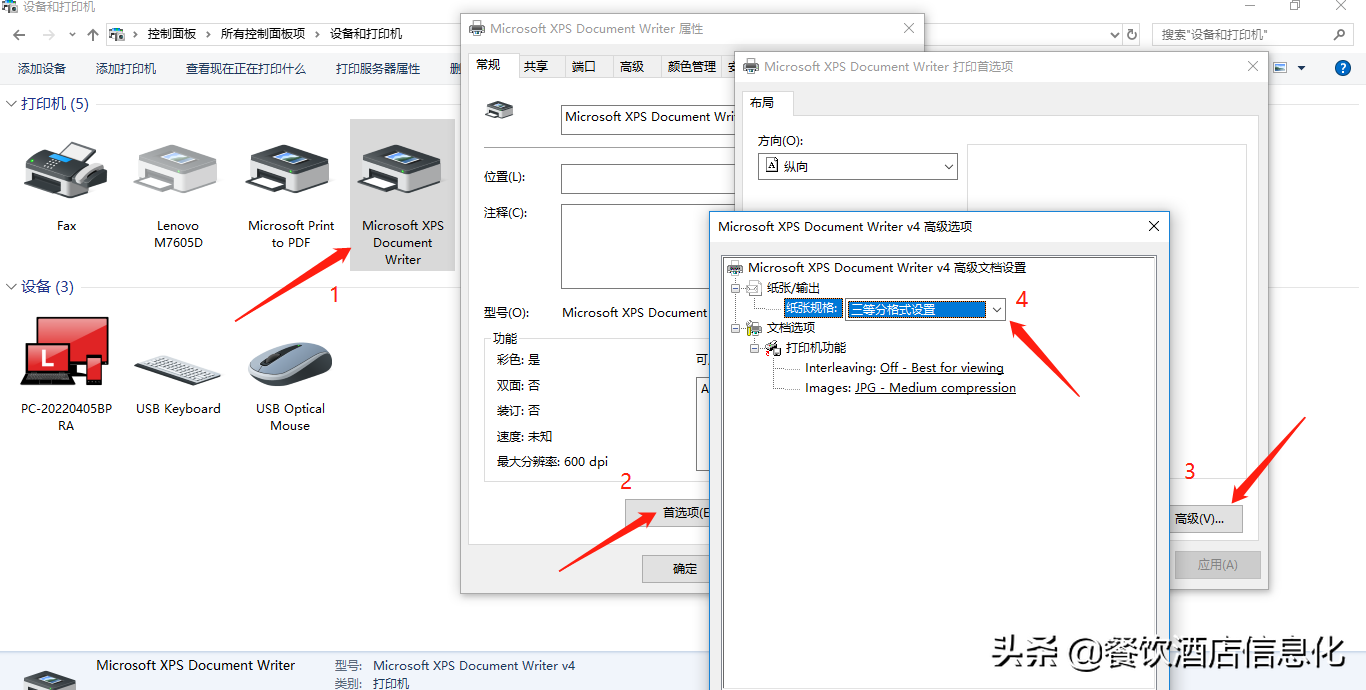Click the change view icon in toolbar
This screenshot has width=1366, height=690.
coord(1280,68)
